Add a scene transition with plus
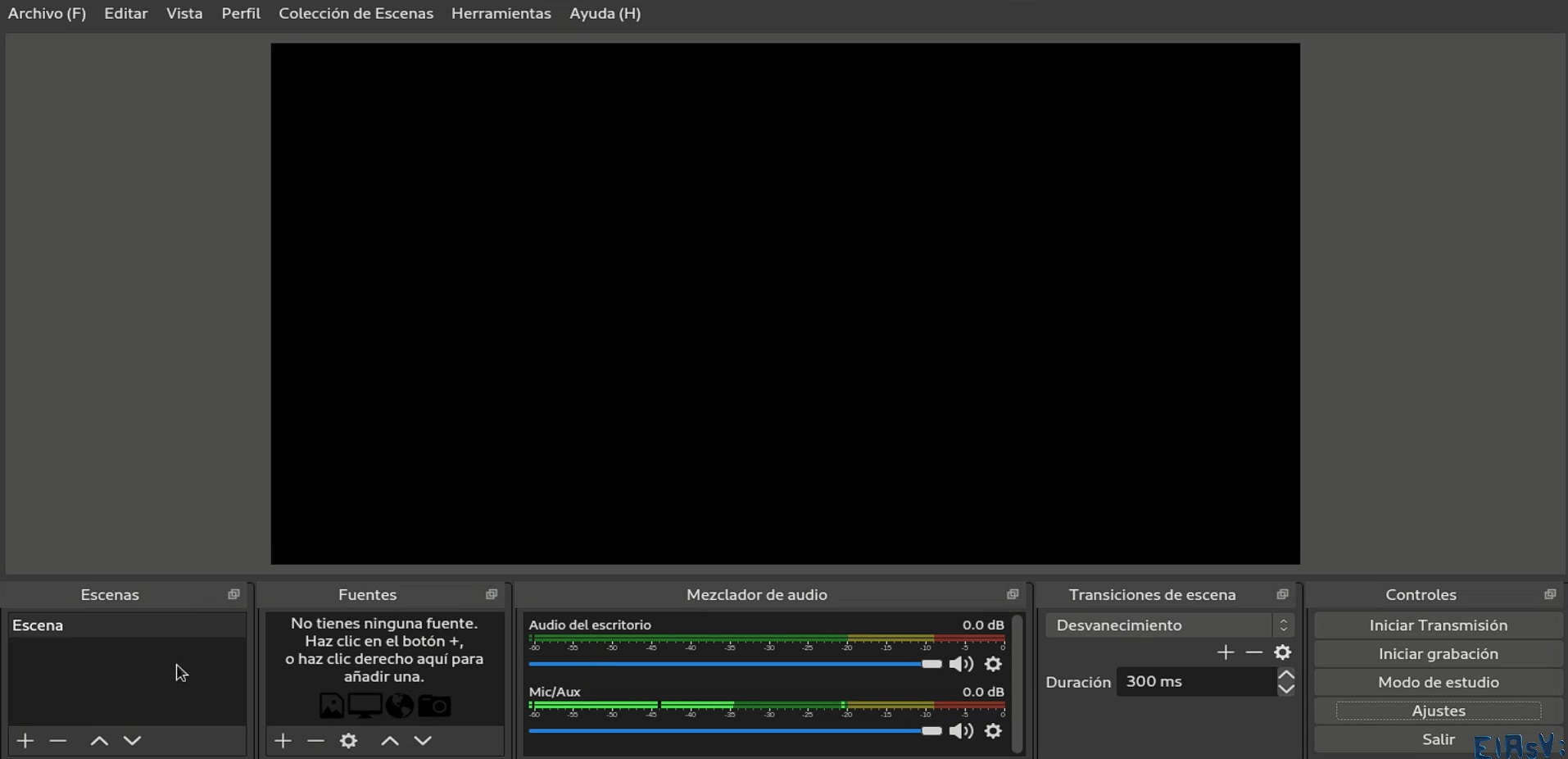This screenshot has width=1568, height=759. click(1226, 652)
